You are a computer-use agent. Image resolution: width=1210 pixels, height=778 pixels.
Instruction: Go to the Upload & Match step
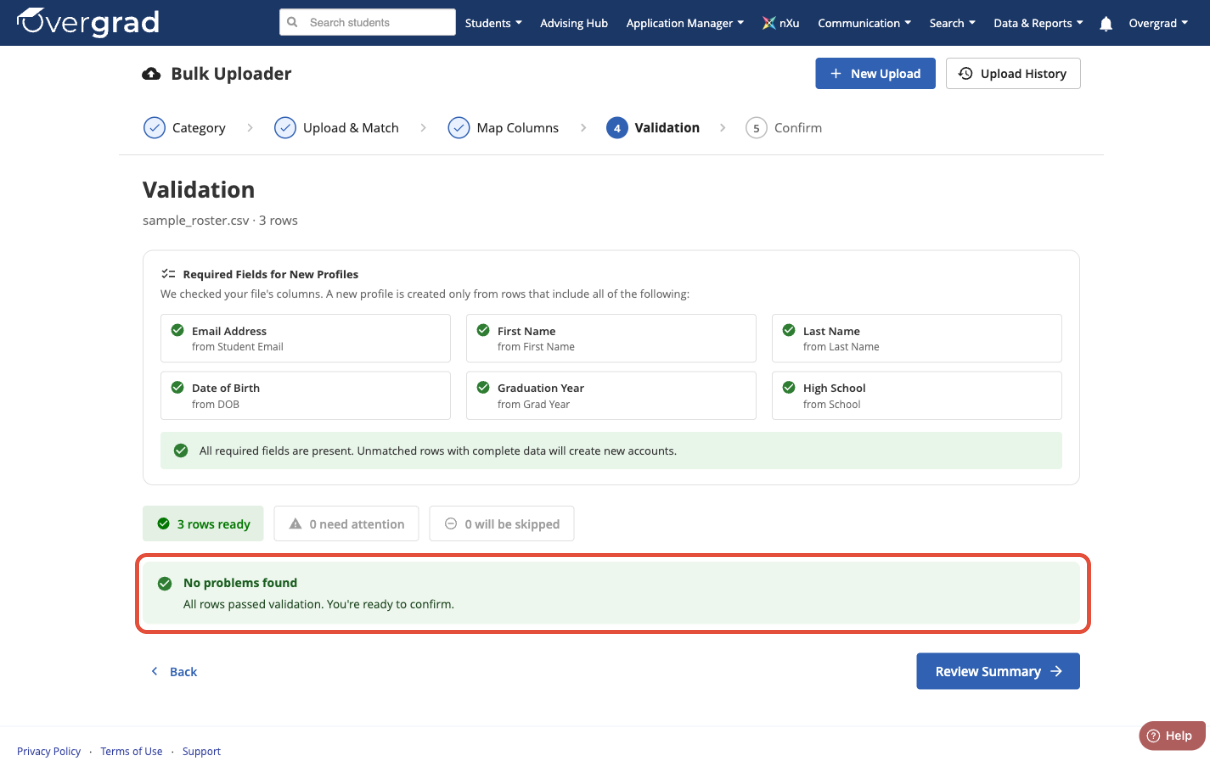(337, 128)
